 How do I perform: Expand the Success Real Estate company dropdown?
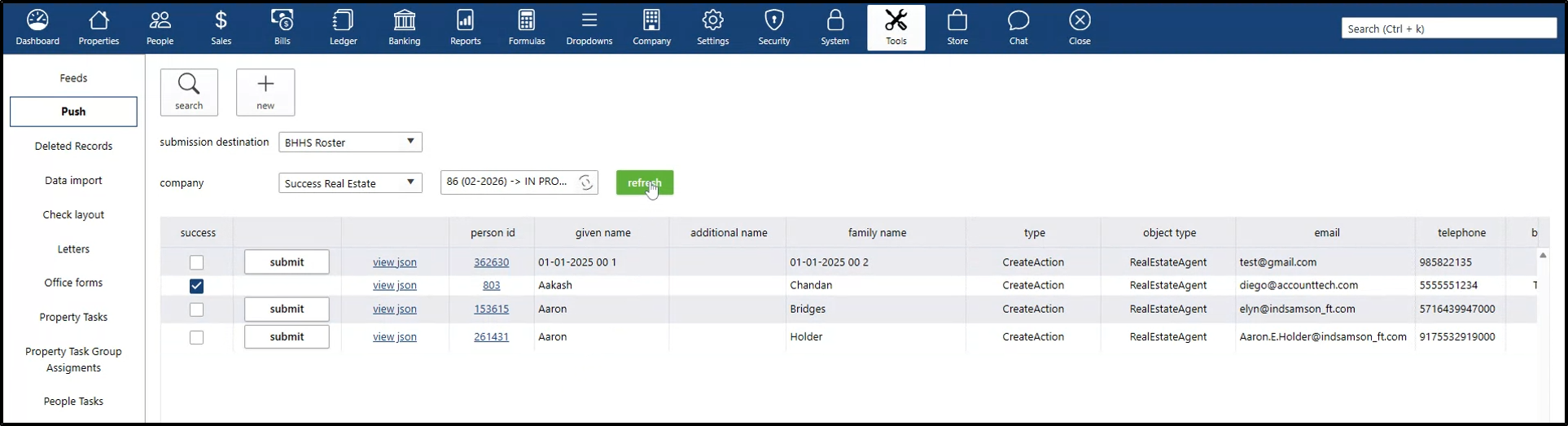[x=410, y=182]
